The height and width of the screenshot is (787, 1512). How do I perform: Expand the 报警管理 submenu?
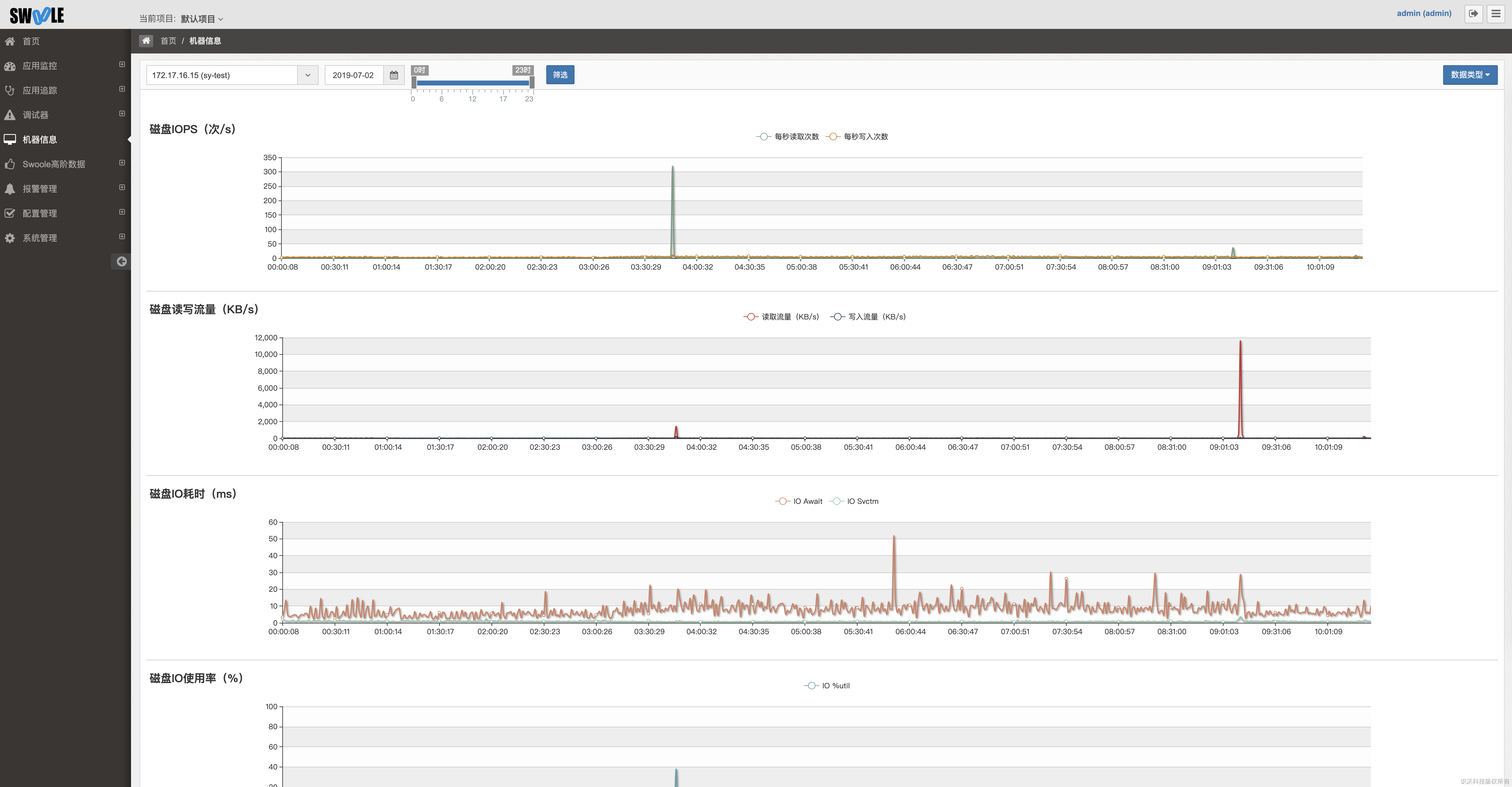pos(122,188)
